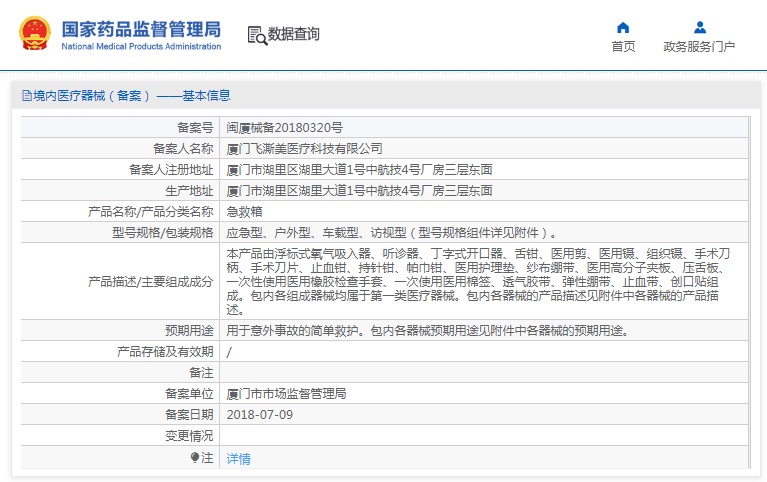The image size is (767, 482).
Task: Click the 型号规格 value starting with 应急型
Action: pyautogui.click(x=391, y=233)
